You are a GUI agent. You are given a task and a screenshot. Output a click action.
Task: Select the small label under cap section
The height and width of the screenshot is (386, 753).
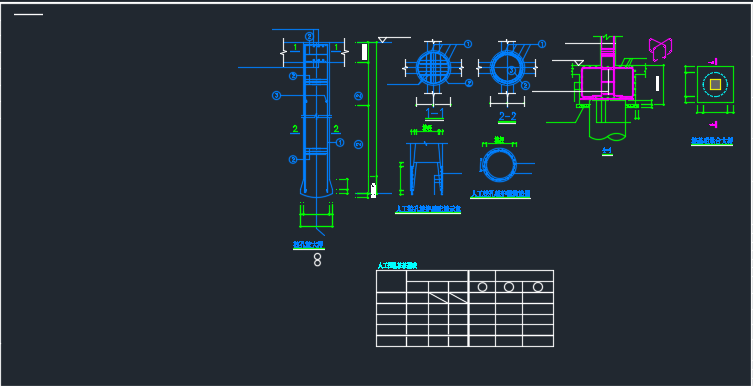[x=607, y=152]
